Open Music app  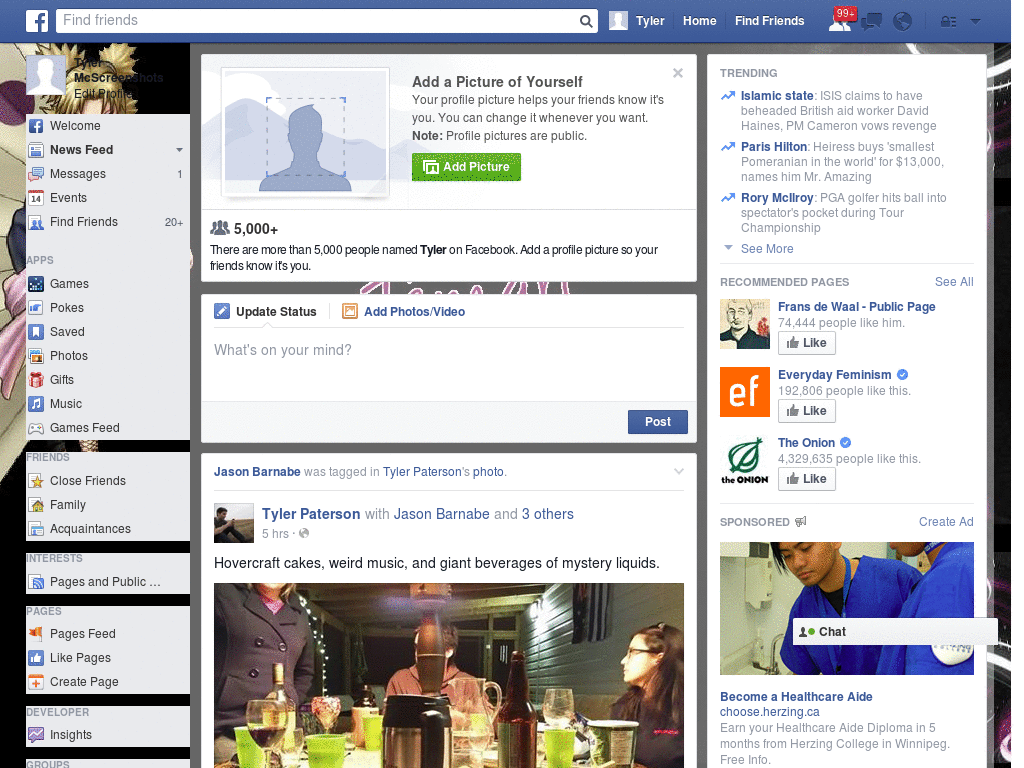tap(108, 404)
